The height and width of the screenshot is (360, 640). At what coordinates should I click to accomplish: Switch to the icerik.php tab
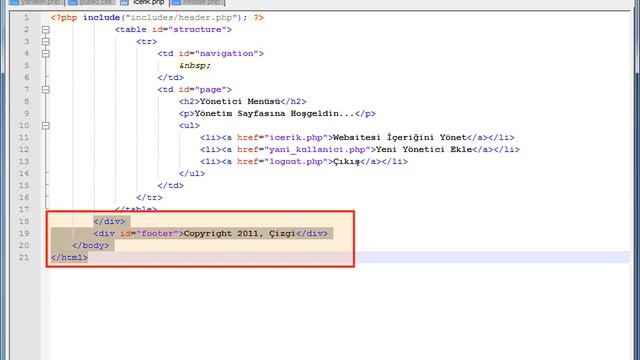(x=145, y=2)
